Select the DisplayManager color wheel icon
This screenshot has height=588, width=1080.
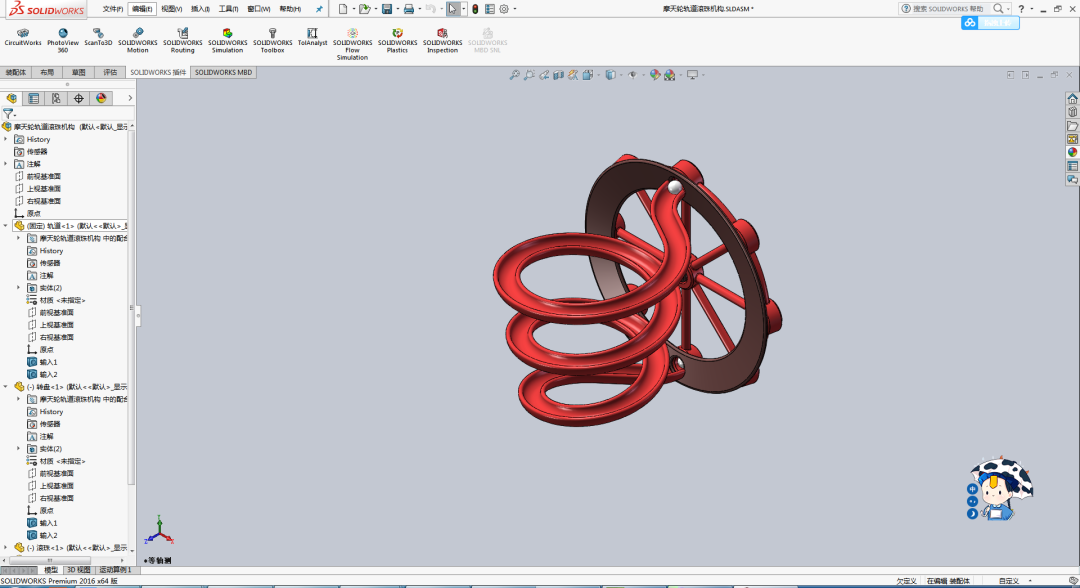99,98
